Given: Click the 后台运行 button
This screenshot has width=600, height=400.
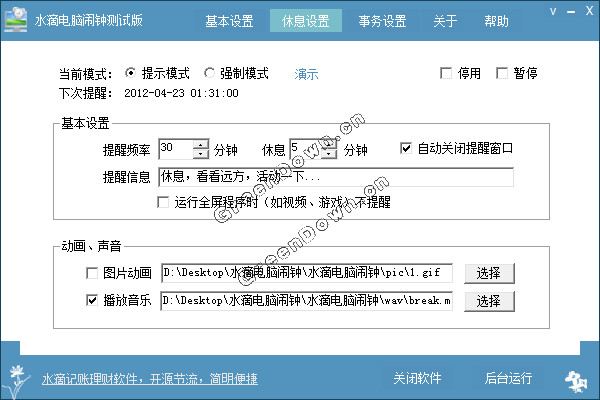Looking at the screenshot, I should tap(509, 378).
